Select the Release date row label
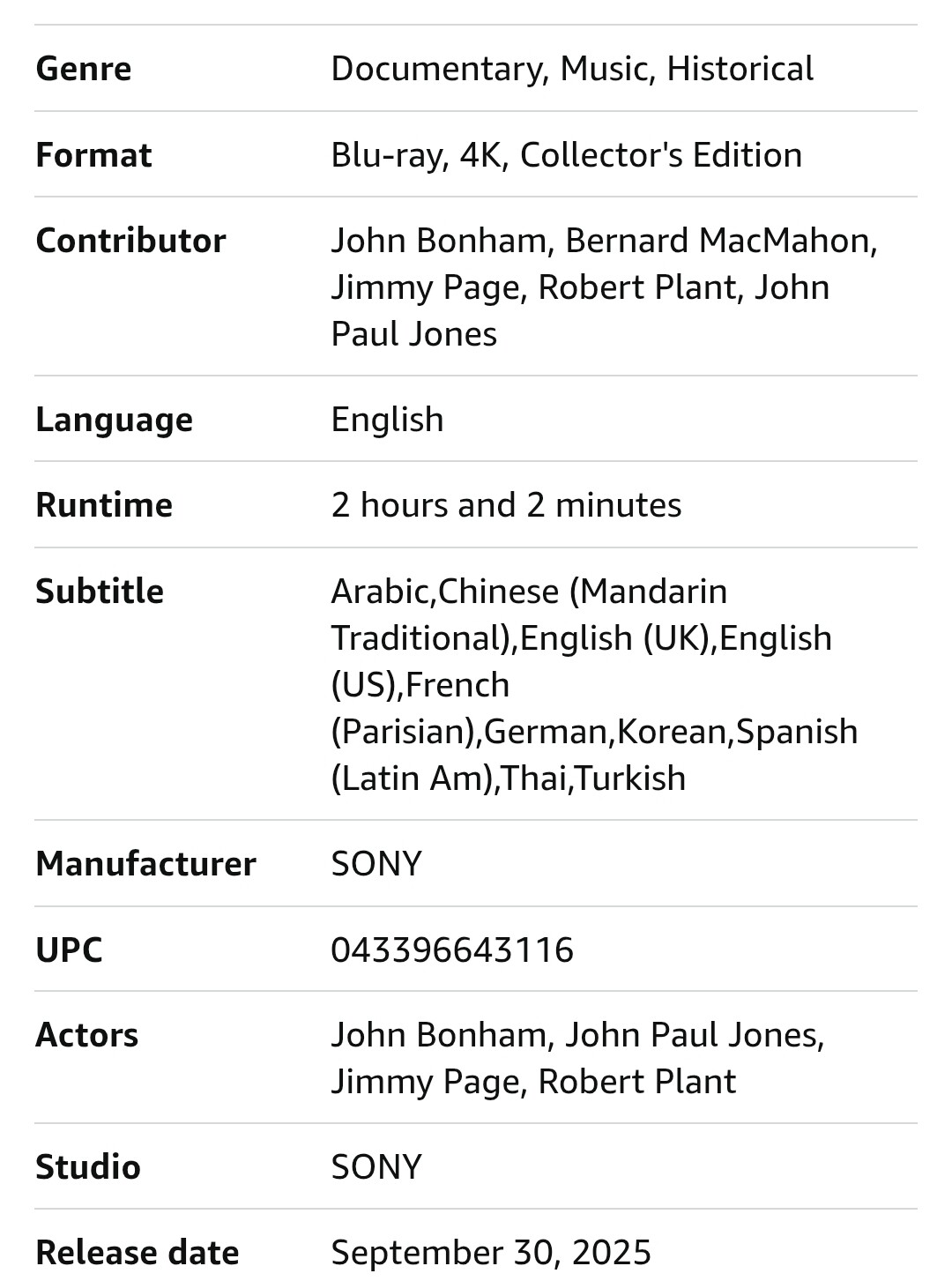Viewport: 952px width, 1281px height. [138, 1252]
